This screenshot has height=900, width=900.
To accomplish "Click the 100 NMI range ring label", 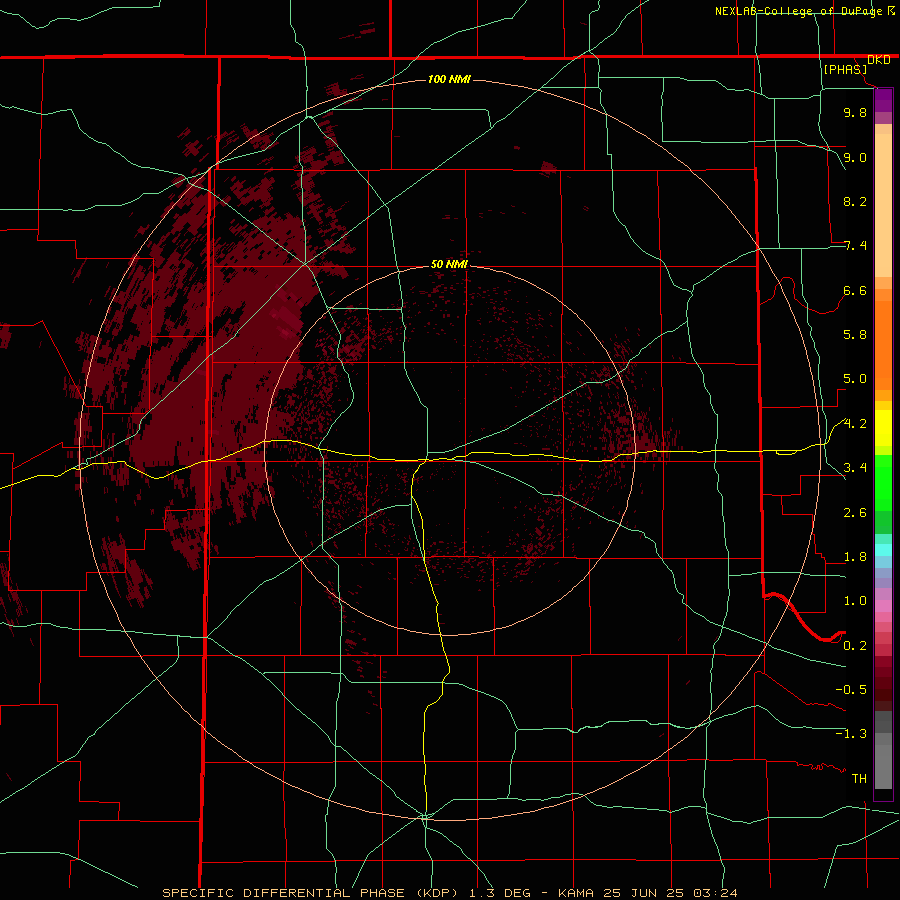I will click(449, 79).
